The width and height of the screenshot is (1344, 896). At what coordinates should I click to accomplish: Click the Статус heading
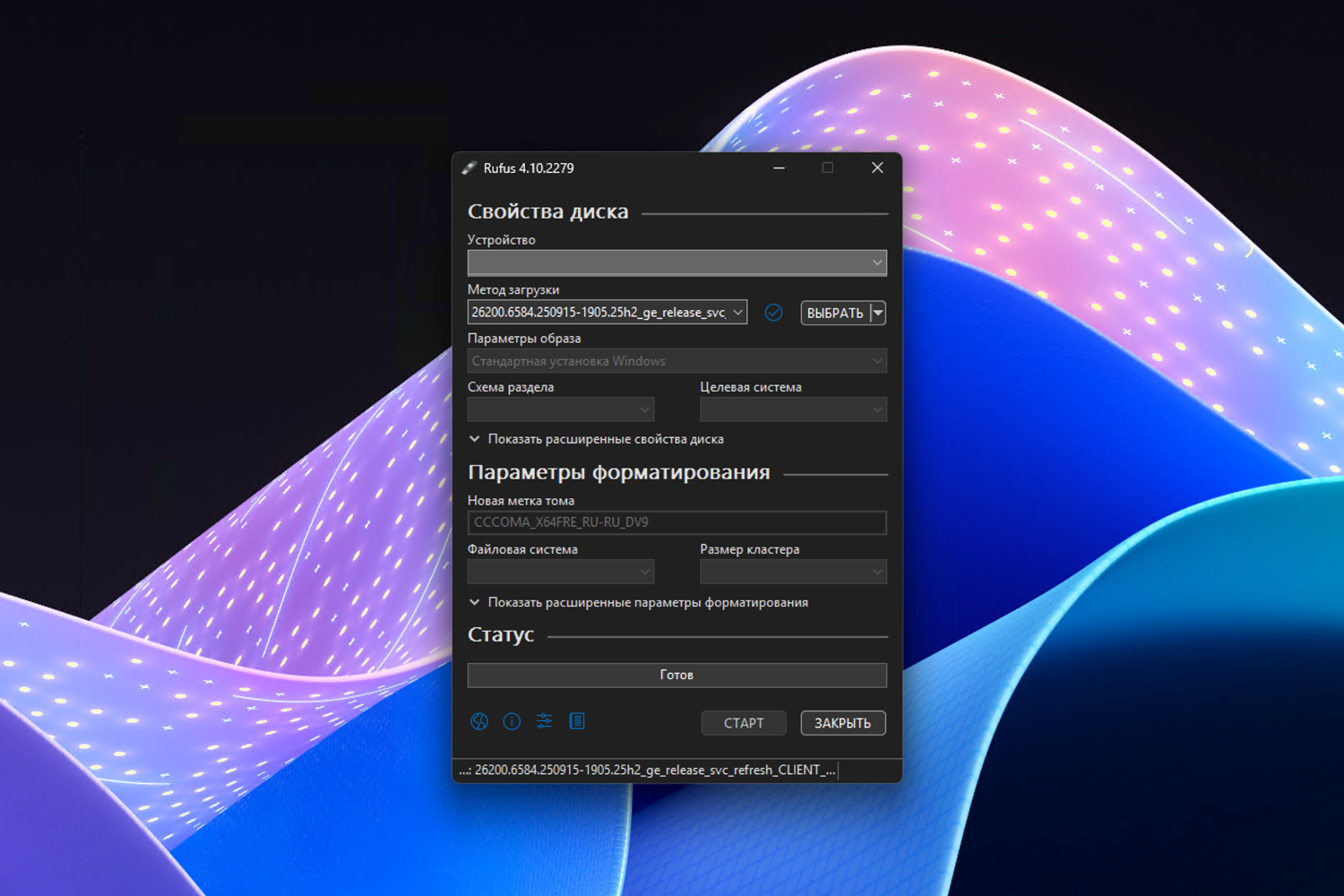coord(501,634)
